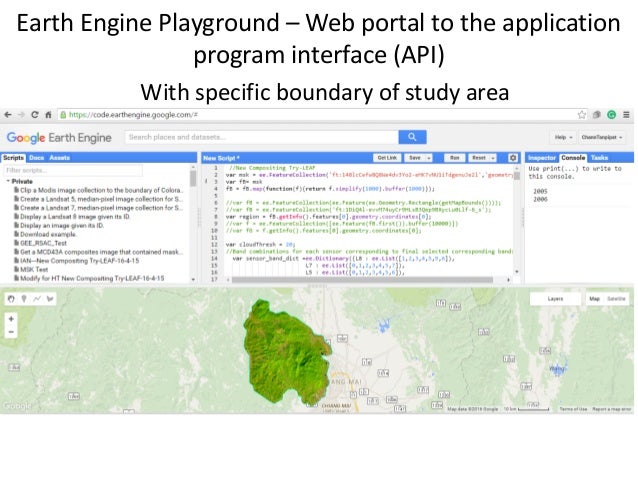Open the Save dropdown arrow
The height and width of the screenshot is (479, 638).
[428, 158]
